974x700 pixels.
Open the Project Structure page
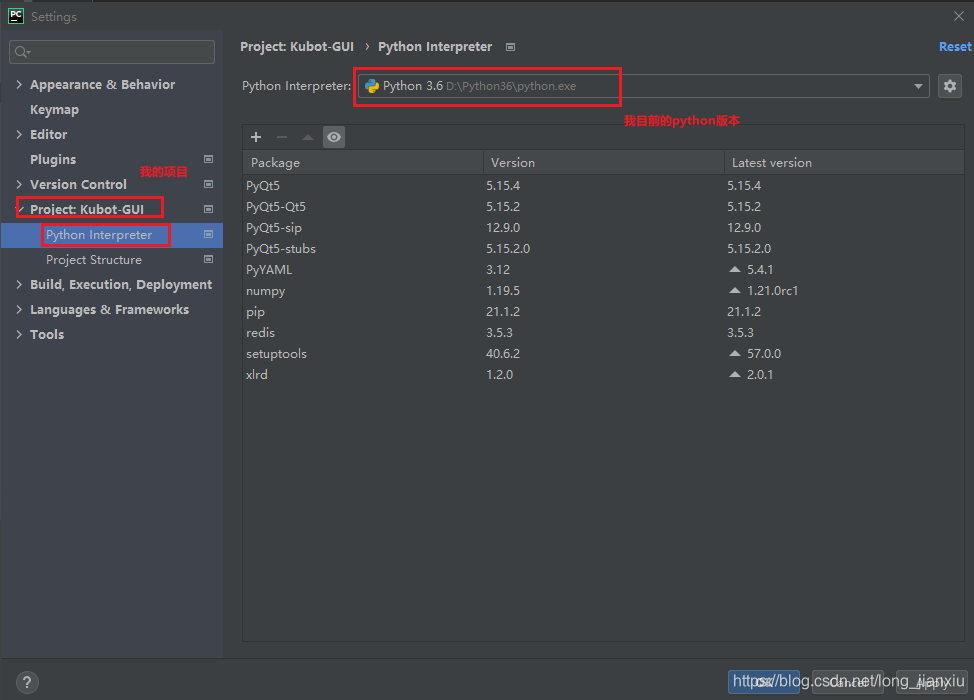[x=92, y=259]
